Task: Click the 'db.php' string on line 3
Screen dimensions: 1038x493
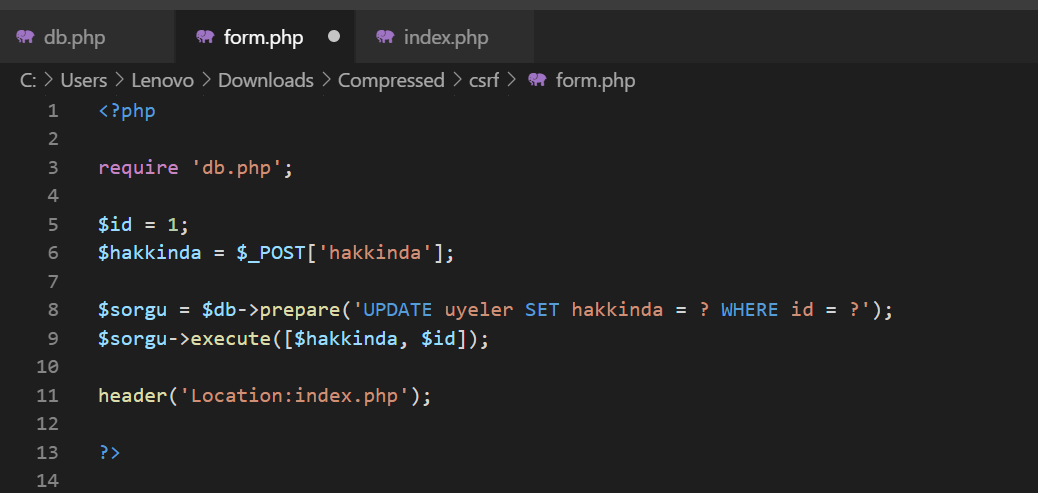Action: pyautogui.click(x=236, y=168)
